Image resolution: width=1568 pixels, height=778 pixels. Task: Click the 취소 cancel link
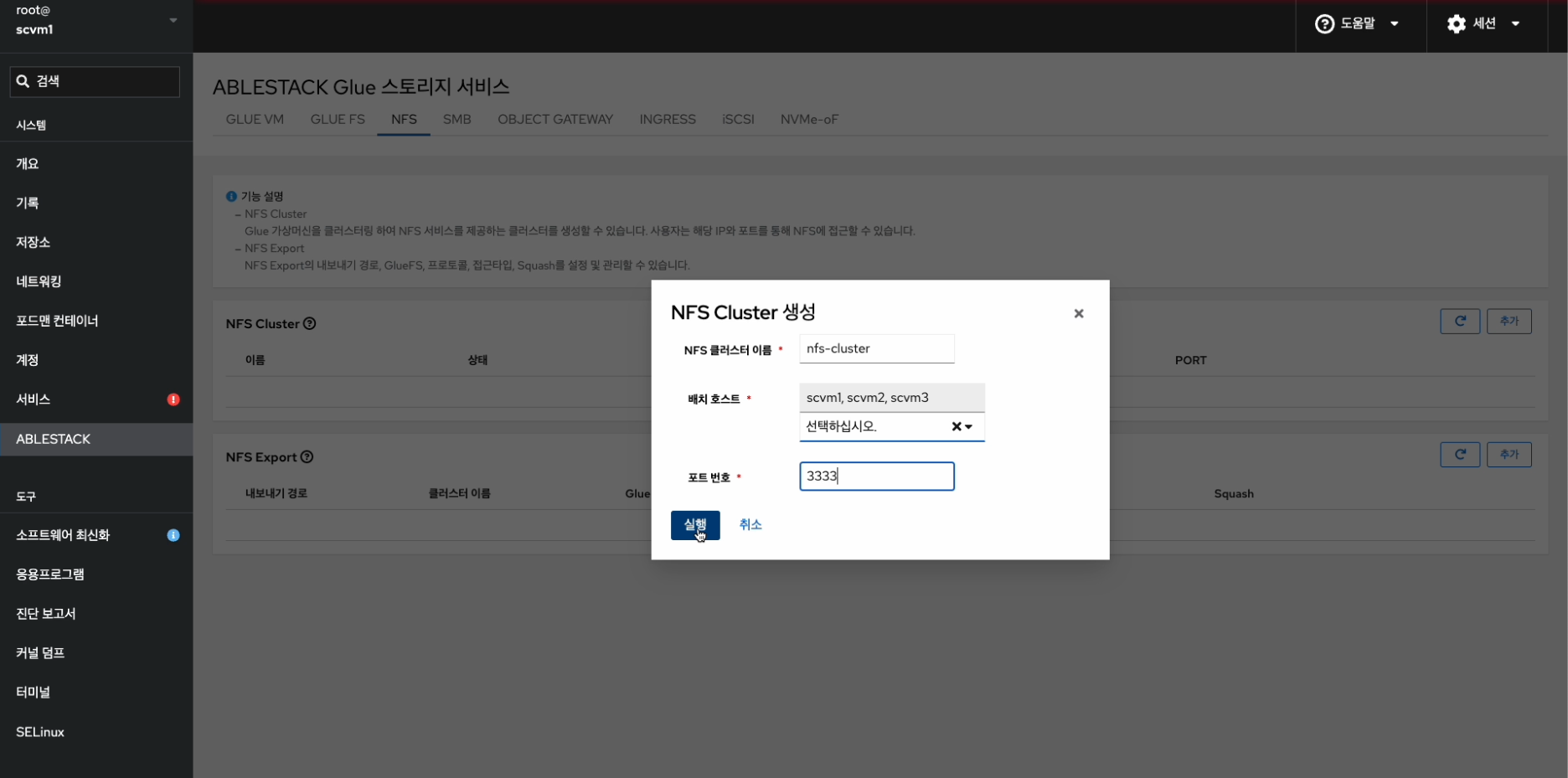(x=750, y=525)
